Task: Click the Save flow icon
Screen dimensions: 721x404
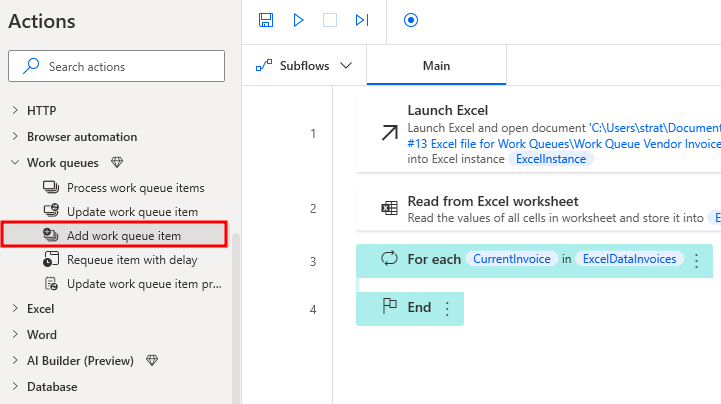Action: (266, 20)
